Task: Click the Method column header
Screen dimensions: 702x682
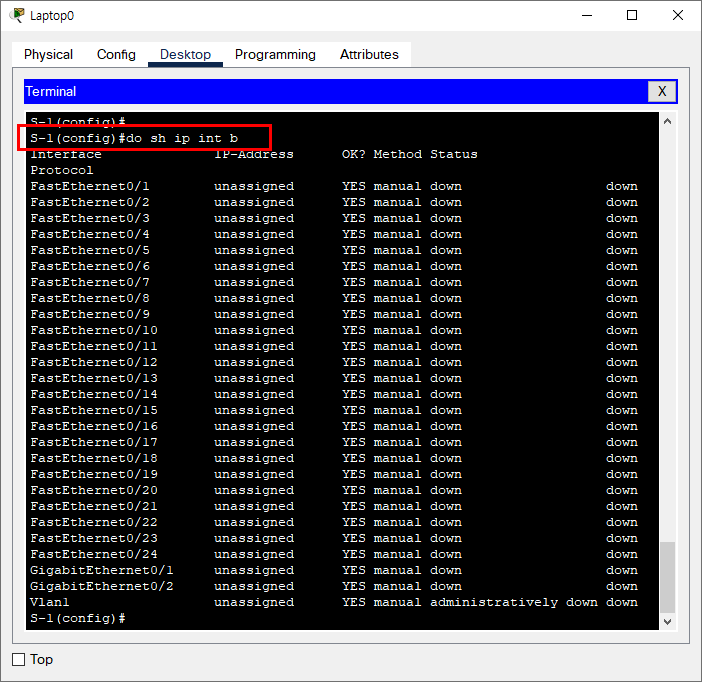Action: point(398,154)
